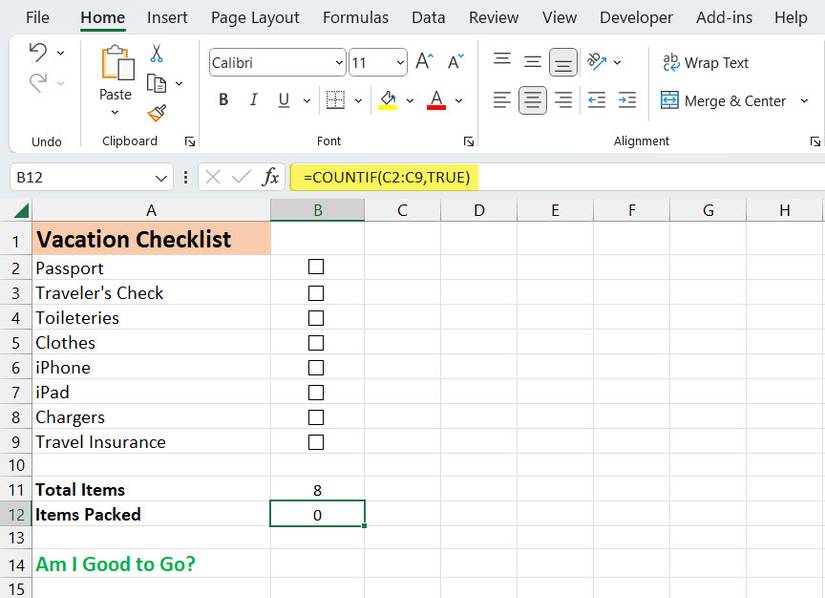This screenshot has height=598, width=825.
Task: Expand the Merge & Center dropdown arrow
Action: (x=804, y=100)
